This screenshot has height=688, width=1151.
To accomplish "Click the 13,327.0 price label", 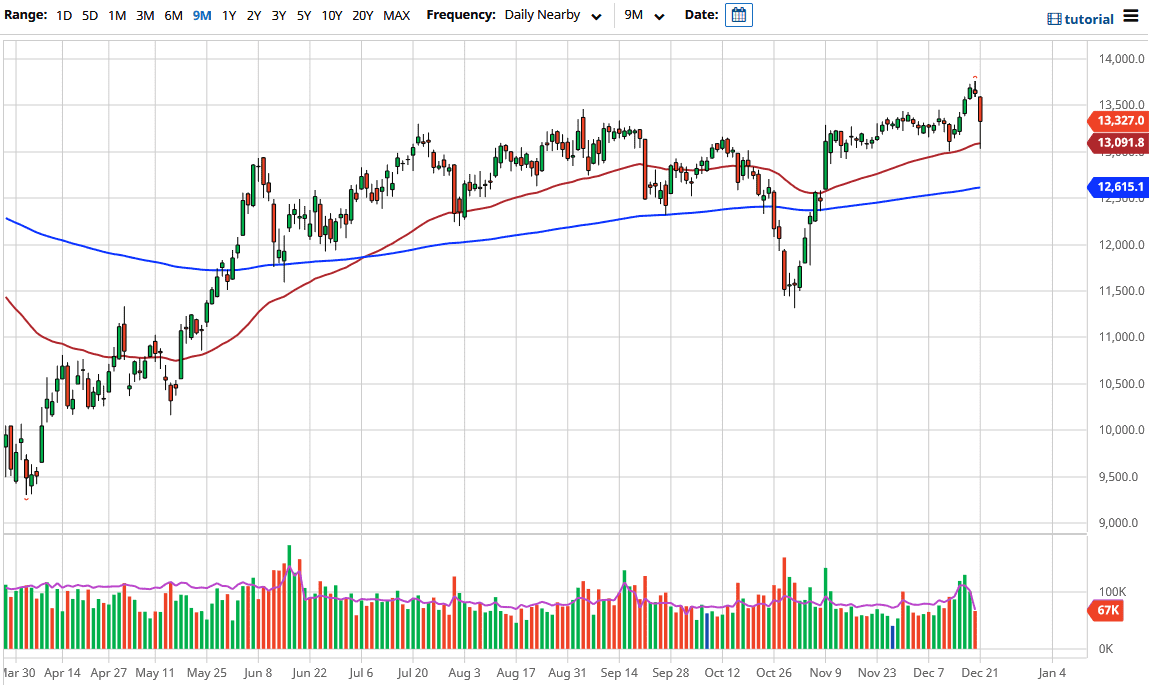I will tap(1122, 121).
